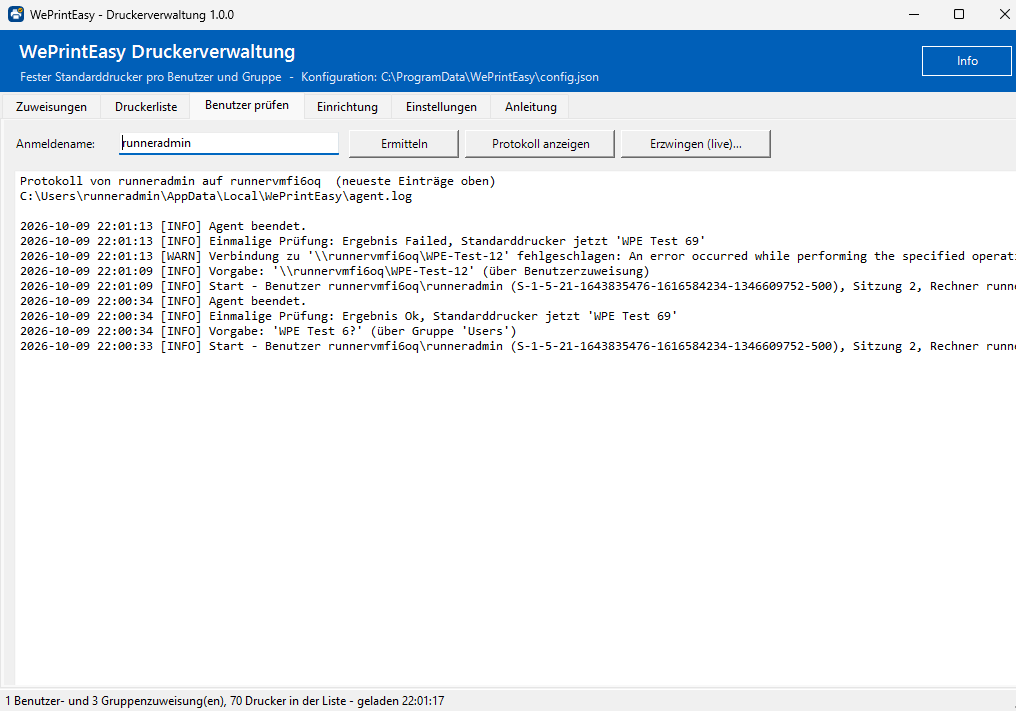This screenshot has height=711, width=1016.
Task: Show the Anleitung tab
Action: pyautogui.click(x=531, y=107)
